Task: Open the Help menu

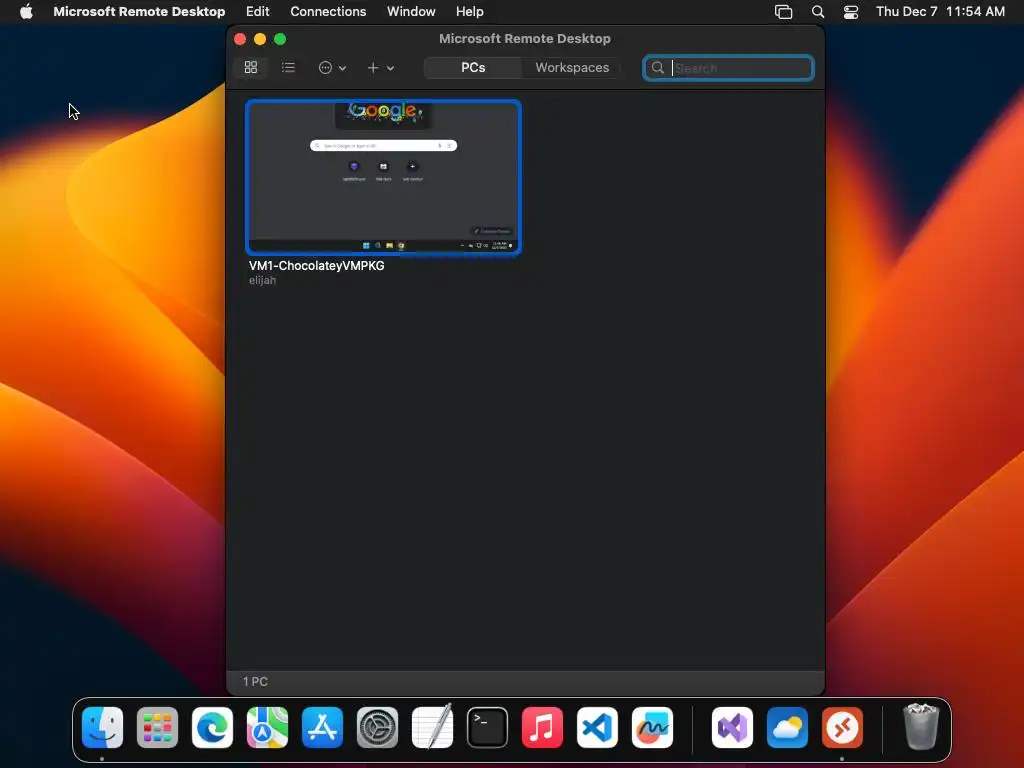Action: click(x=470, y=11)
